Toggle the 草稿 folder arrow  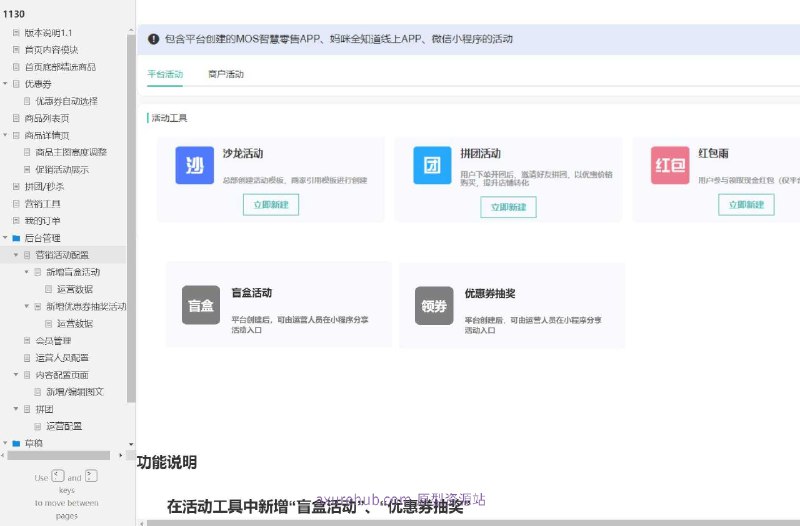tap(5, 443)
